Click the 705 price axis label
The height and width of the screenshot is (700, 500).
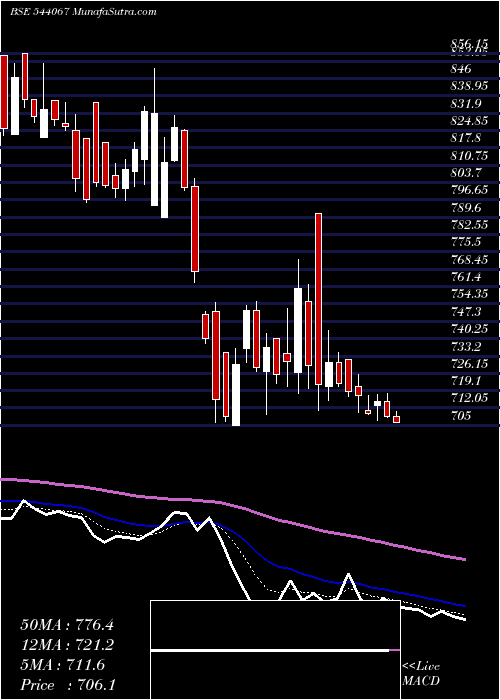461,415
